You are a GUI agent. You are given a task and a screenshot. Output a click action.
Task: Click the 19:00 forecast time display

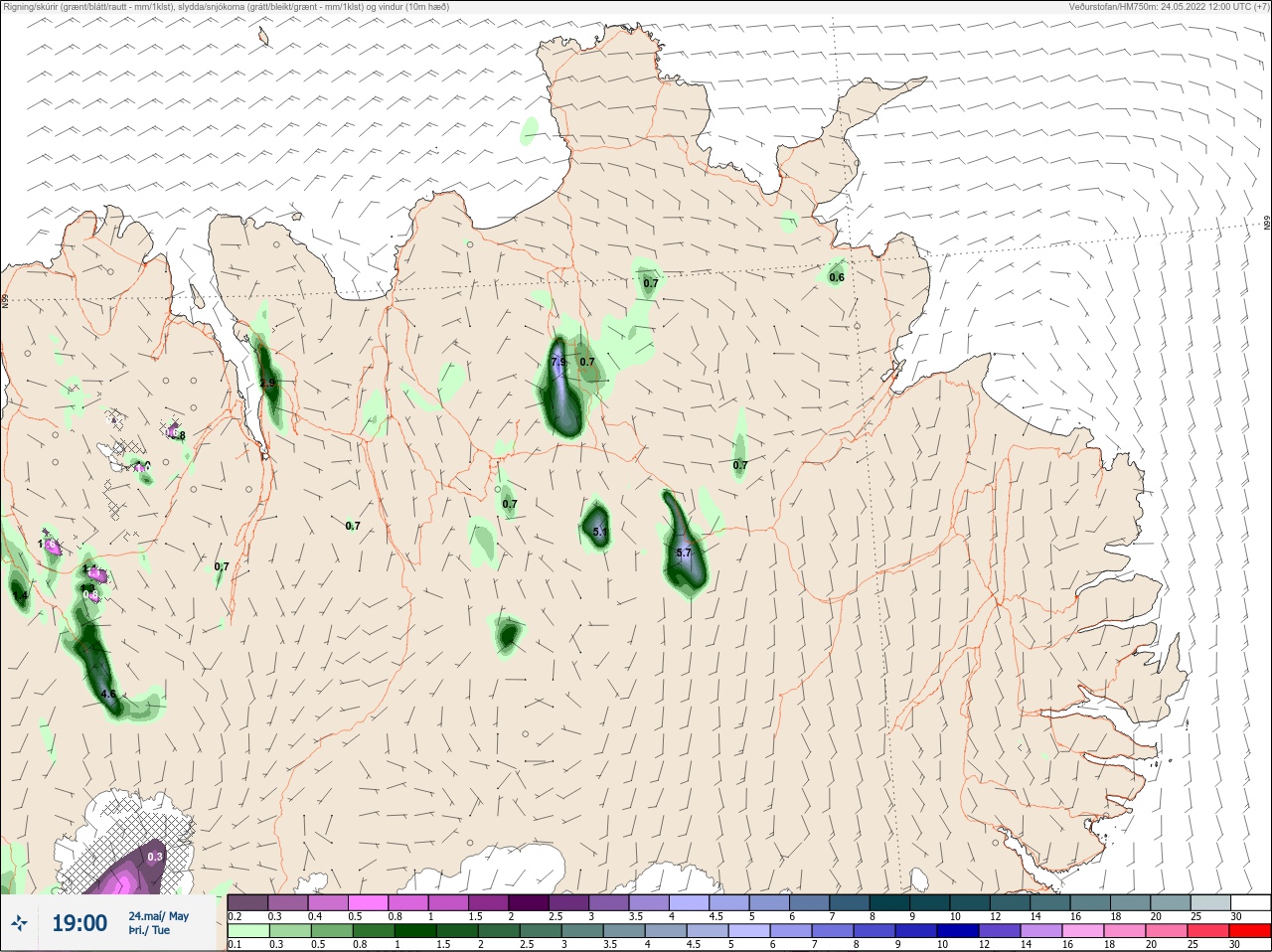(x=79, y=923)
